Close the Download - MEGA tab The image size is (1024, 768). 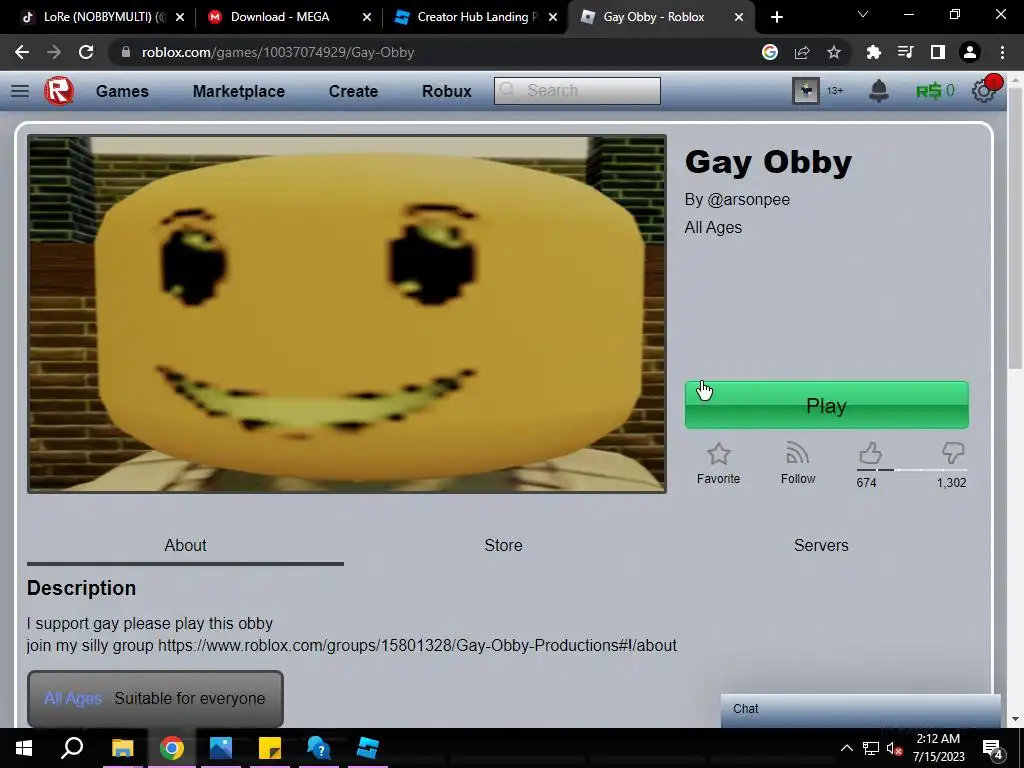point(367,17)
